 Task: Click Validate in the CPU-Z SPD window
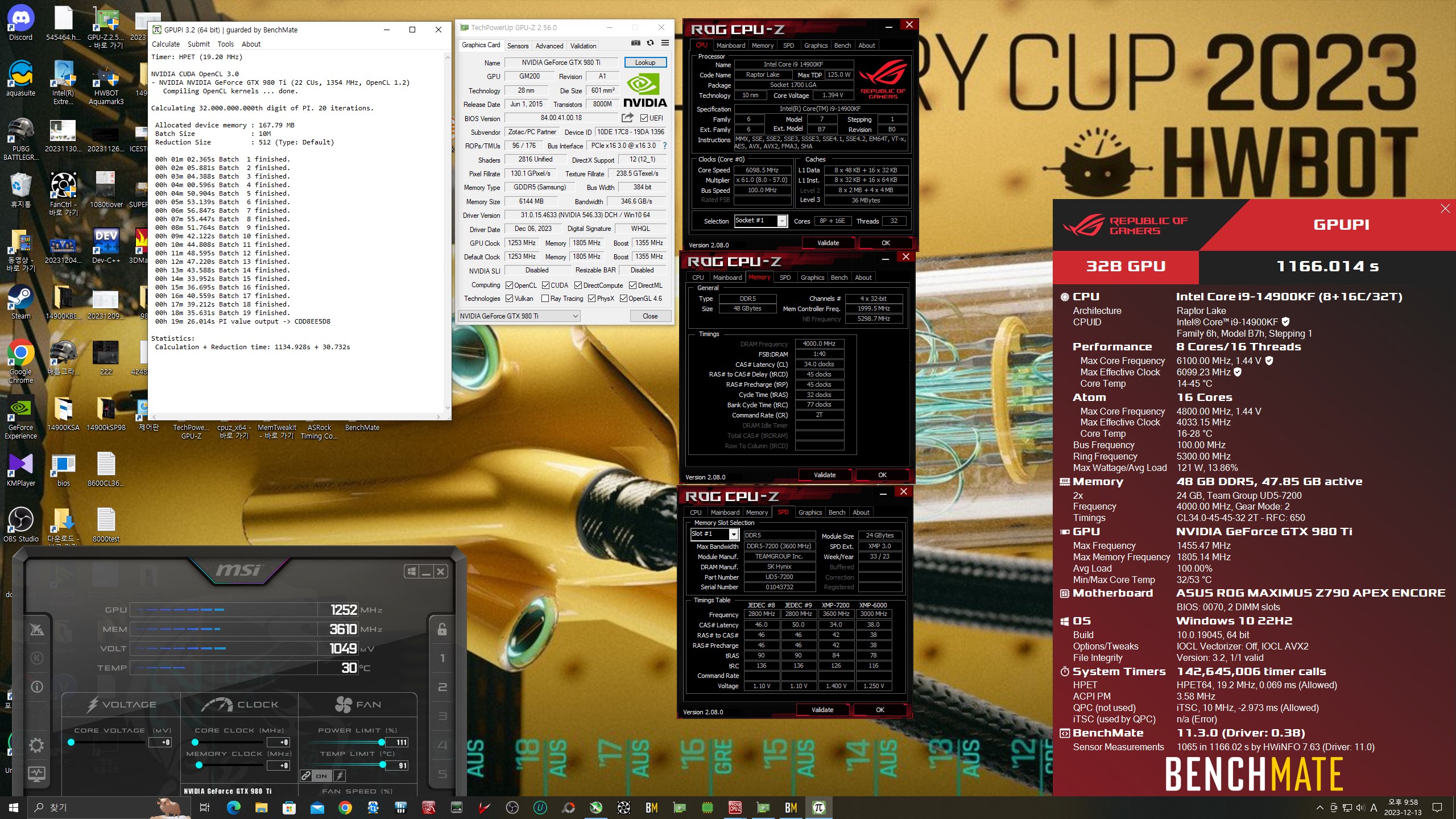tap(822, 710)
